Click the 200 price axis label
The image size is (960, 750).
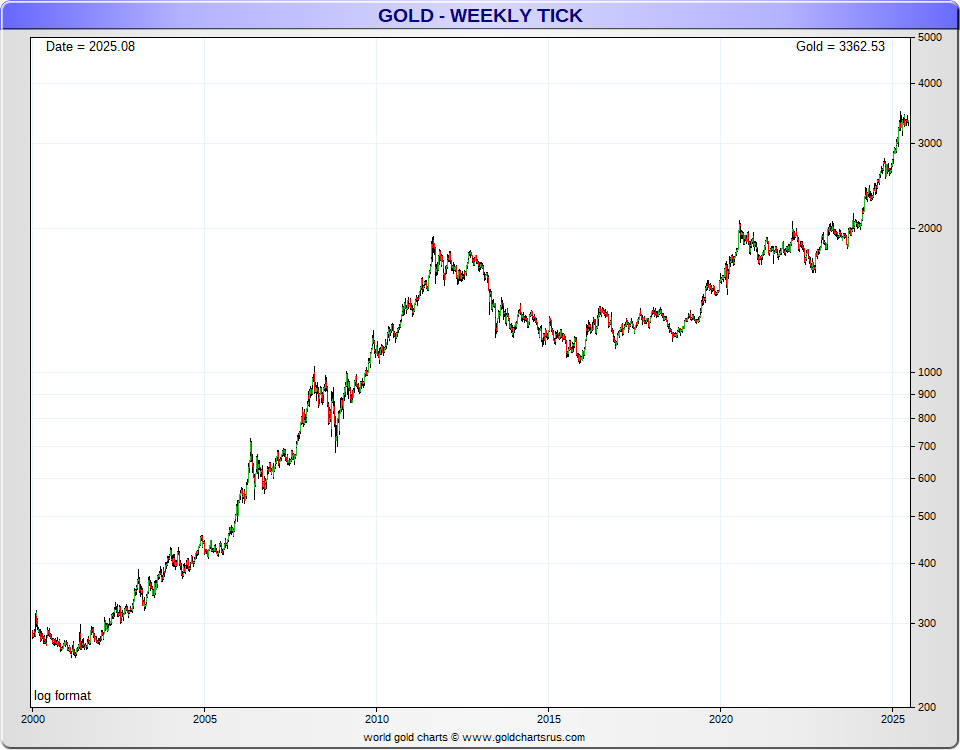point(927,707)
